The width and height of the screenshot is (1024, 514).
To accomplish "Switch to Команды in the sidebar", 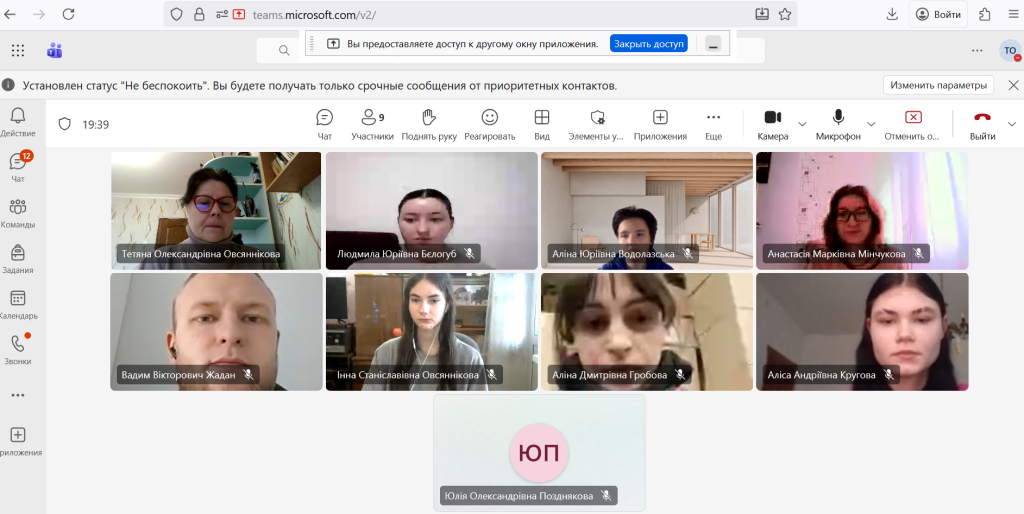I will 18,213.
